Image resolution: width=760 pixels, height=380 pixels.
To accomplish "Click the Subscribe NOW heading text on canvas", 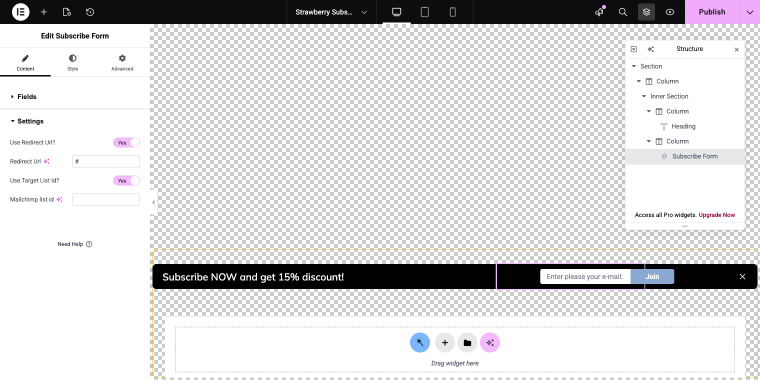I will pyautogui.click(x=253, y=277).
